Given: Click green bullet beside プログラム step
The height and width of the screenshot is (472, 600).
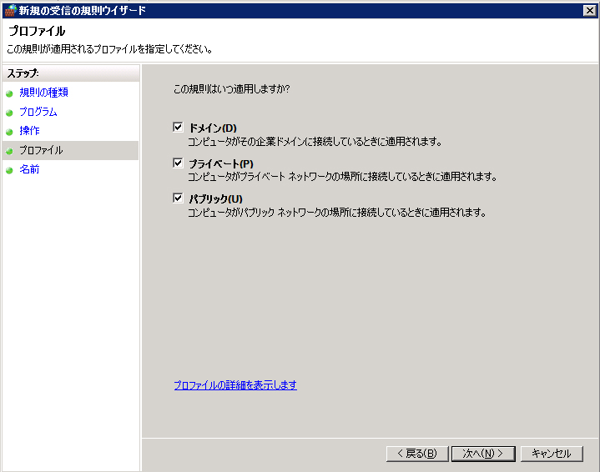Looking at the screenshot, I should pos(10,113).
